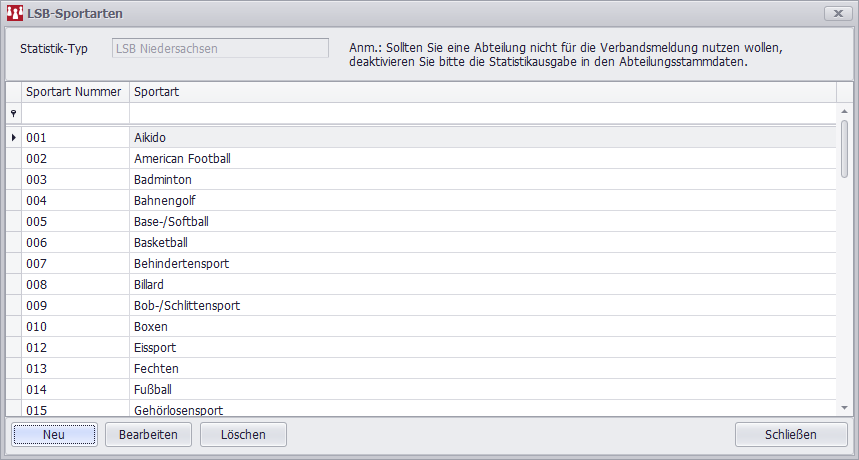859x460 pixels.
Task: Sort by Sportart Nummer column header
Action: click(75, 92)
